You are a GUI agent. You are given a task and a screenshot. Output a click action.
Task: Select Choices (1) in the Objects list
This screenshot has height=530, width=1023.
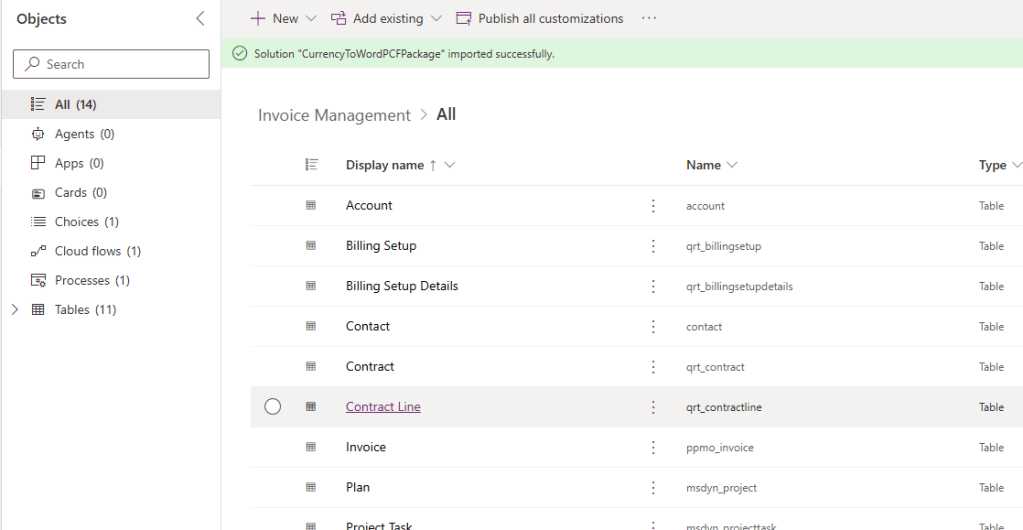click(x=86, y=222)
